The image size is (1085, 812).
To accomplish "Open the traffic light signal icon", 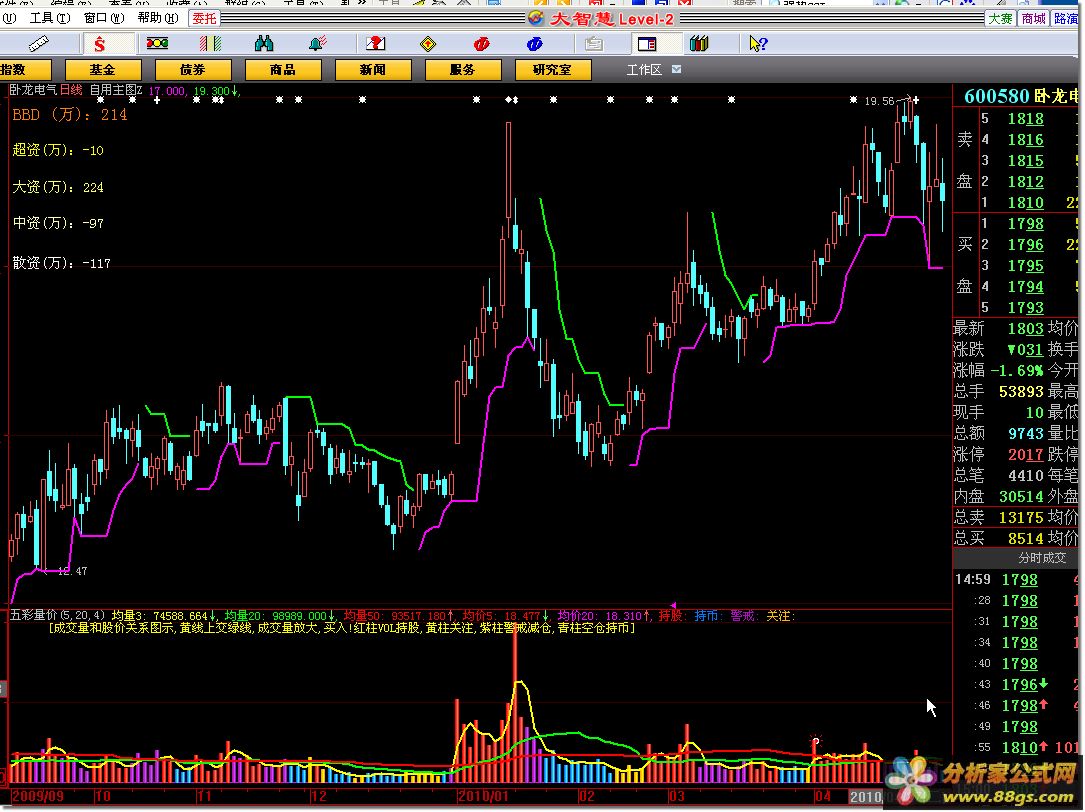I will click(157, 44).
